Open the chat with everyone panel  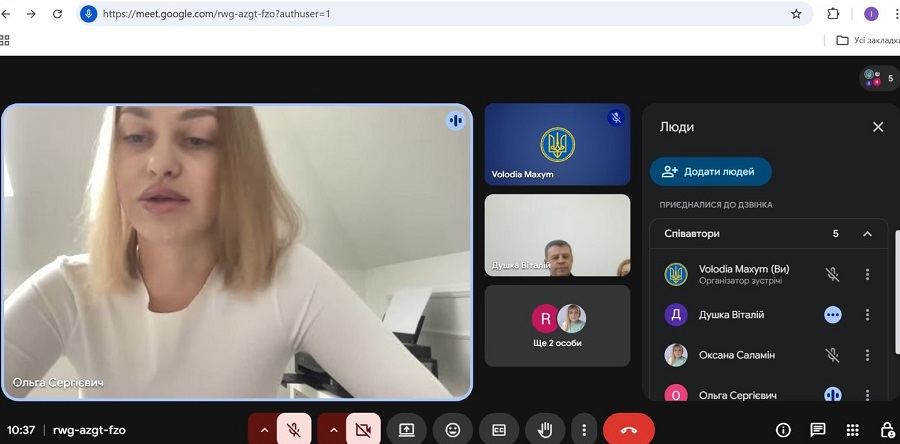(818, 430)
